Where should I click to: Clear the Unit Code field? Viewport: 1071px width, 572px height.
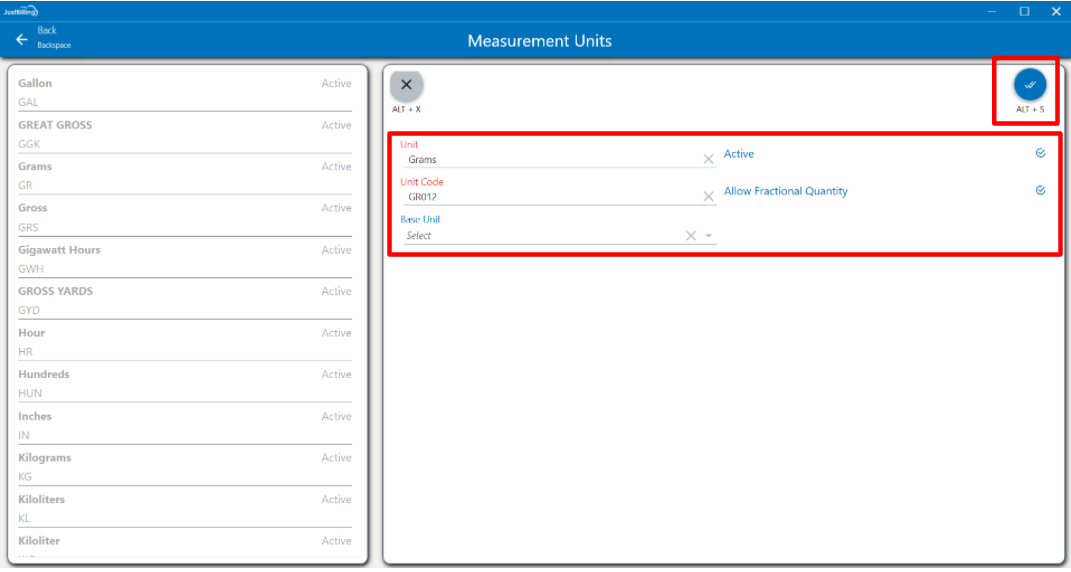point(708,197)
